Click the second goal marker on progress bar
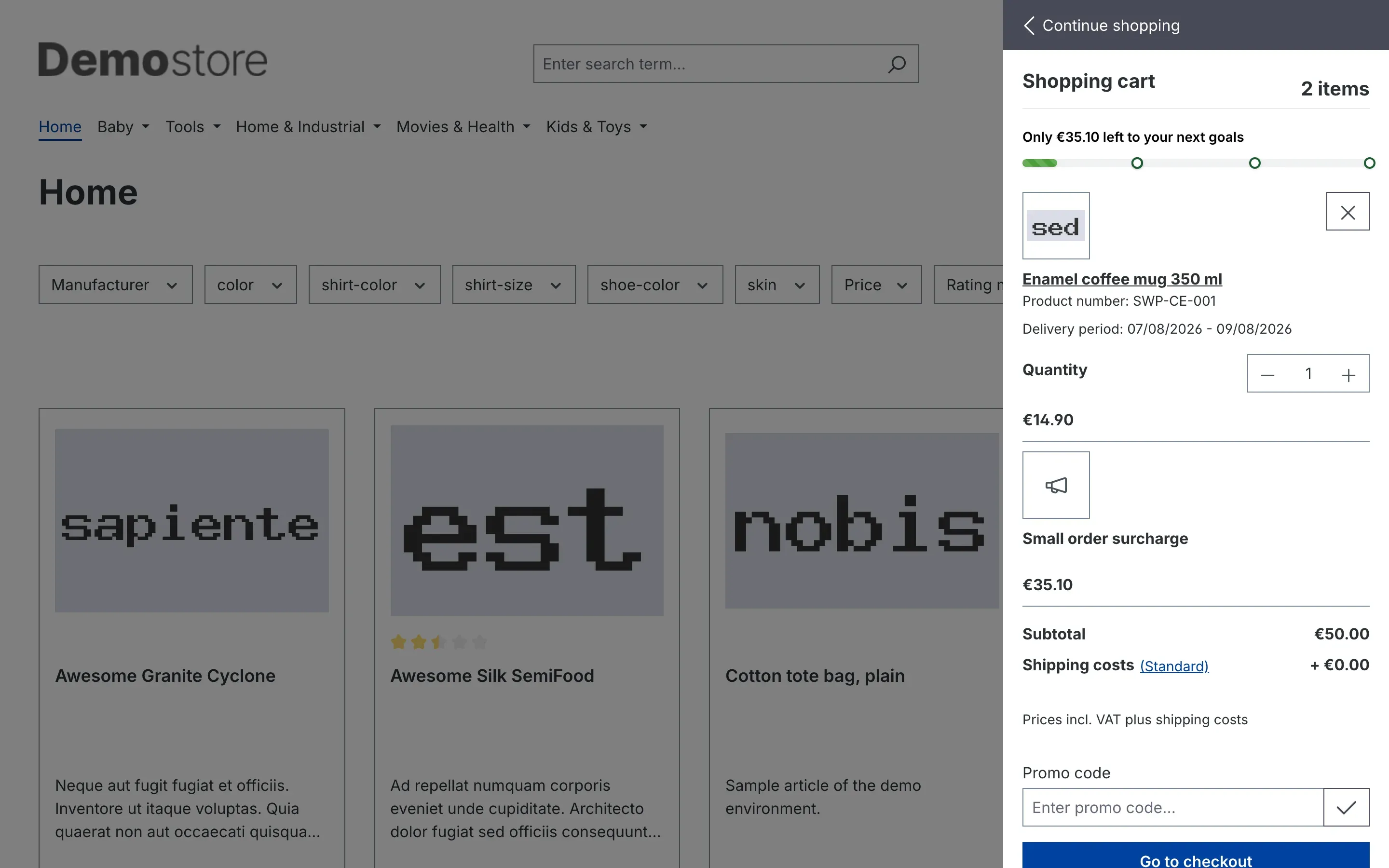The height and width of the screenshot is (868, 1389). (x=1255, y=163)
